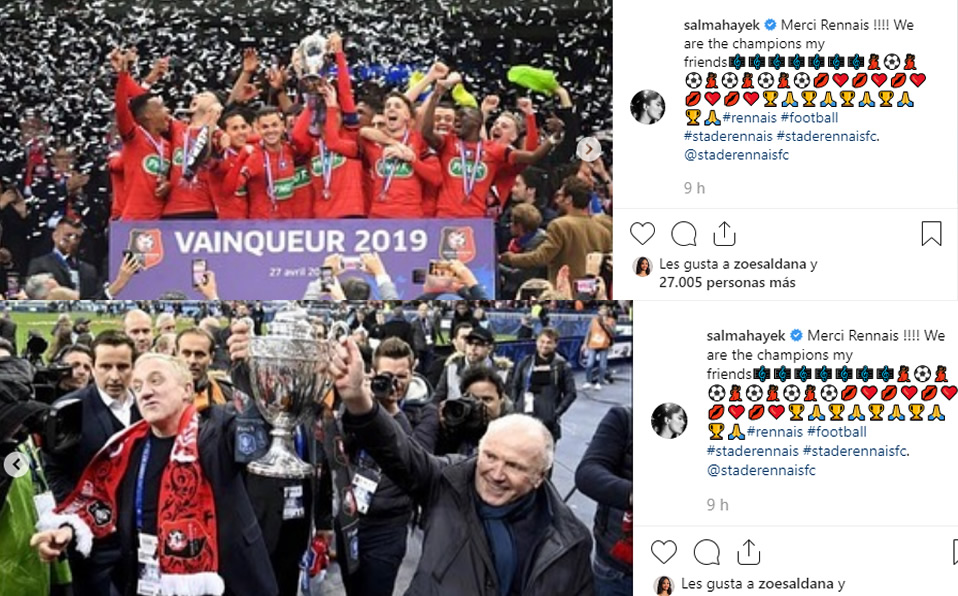Open salmahayek username in top post
958x596 pixels.
(x=722, y=25)
